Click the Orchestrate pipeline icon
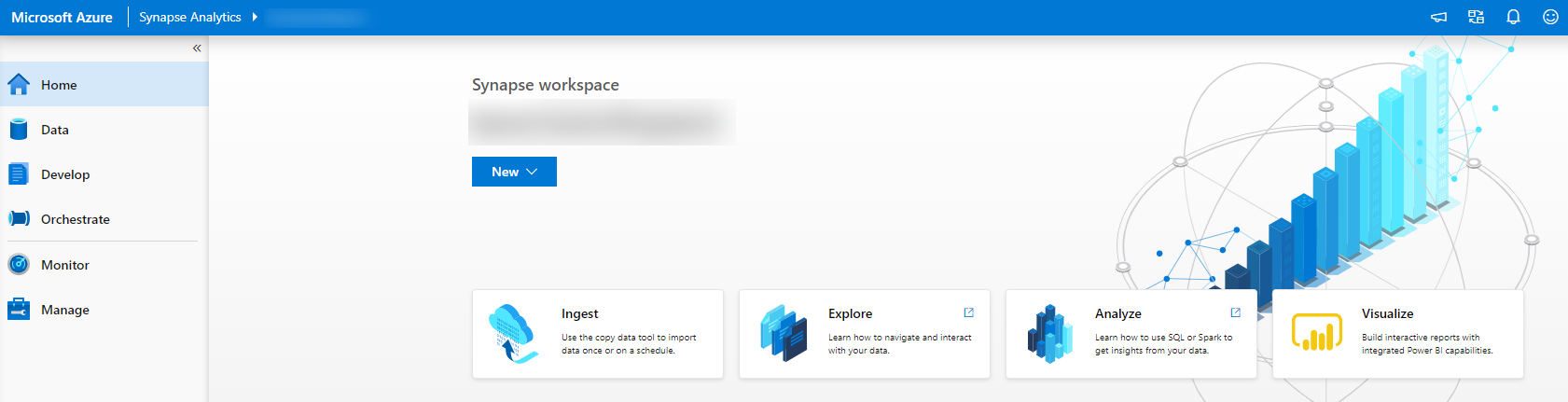Image resolution: width=1568 pixels, height=402 pixels. click(19, 218)
